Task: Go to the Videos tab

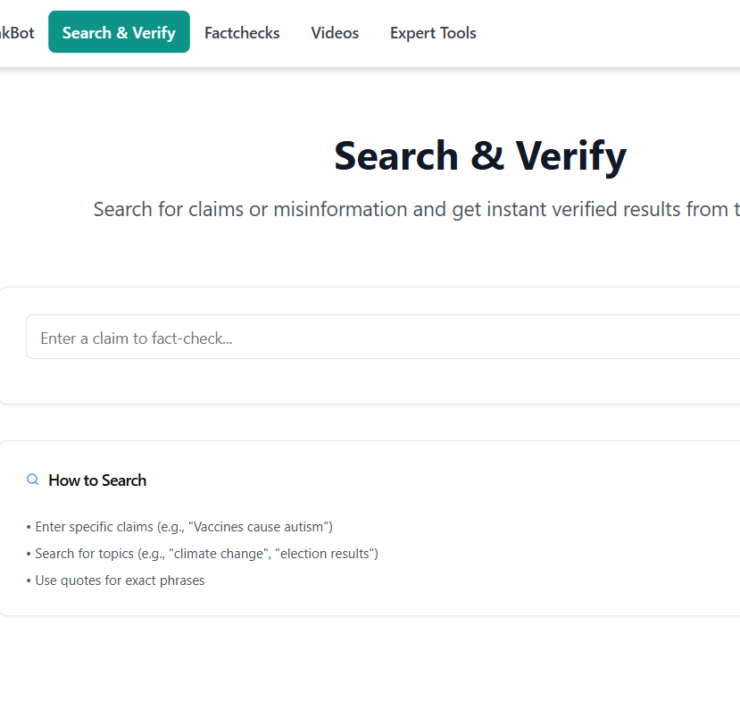Action: click(335, 33)
